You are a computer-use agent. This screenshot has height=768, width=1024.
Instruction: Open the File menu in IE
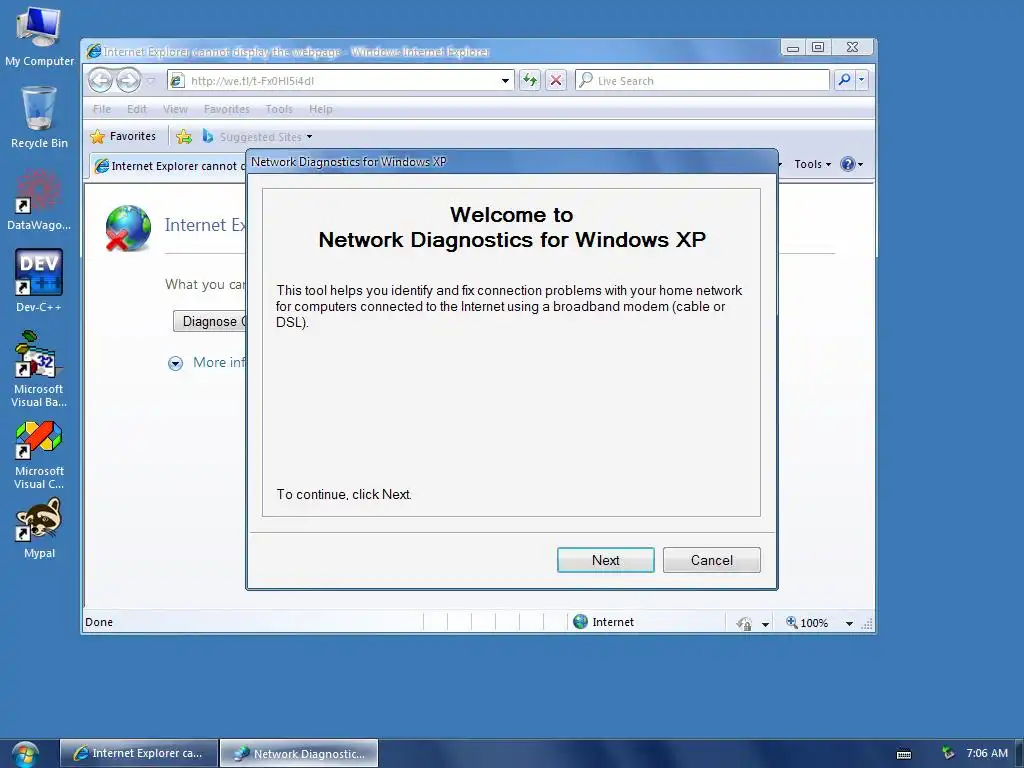click(x=102, y=109)
